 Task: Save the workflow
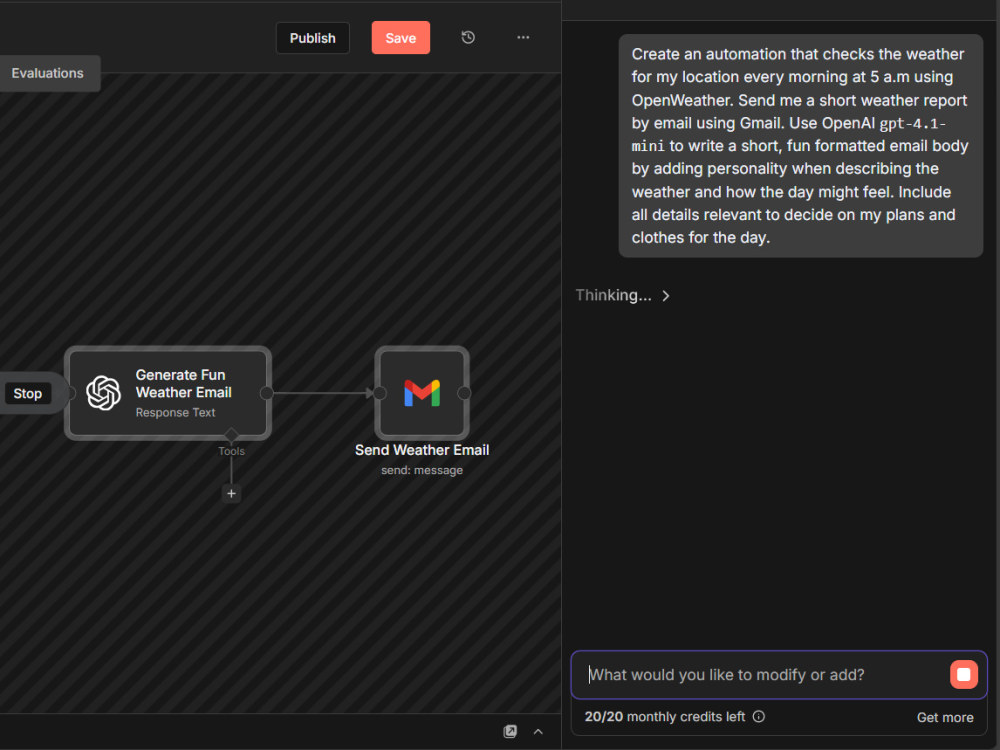click(401, 38)
